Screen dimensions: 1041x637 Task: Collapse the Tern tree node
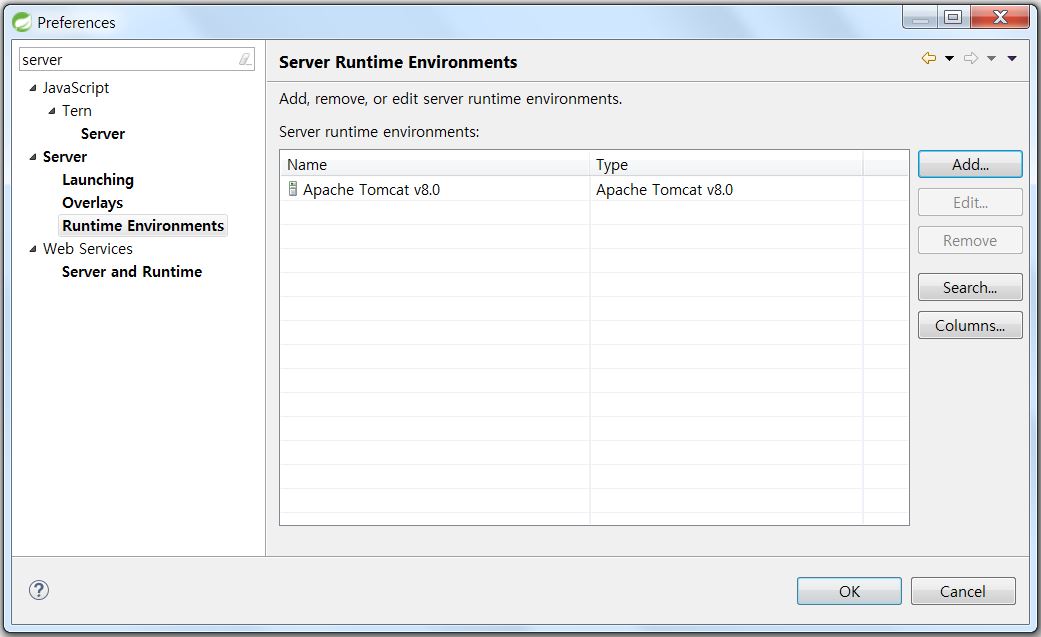[x=52, y=111]
